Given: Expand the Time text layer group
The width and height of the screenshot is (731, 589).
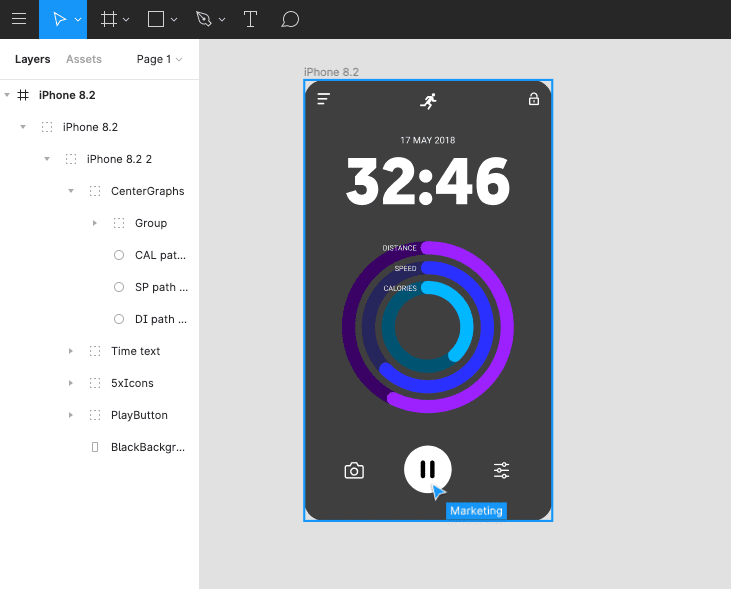Looking at the screenshot, I should tap(71, 351).
